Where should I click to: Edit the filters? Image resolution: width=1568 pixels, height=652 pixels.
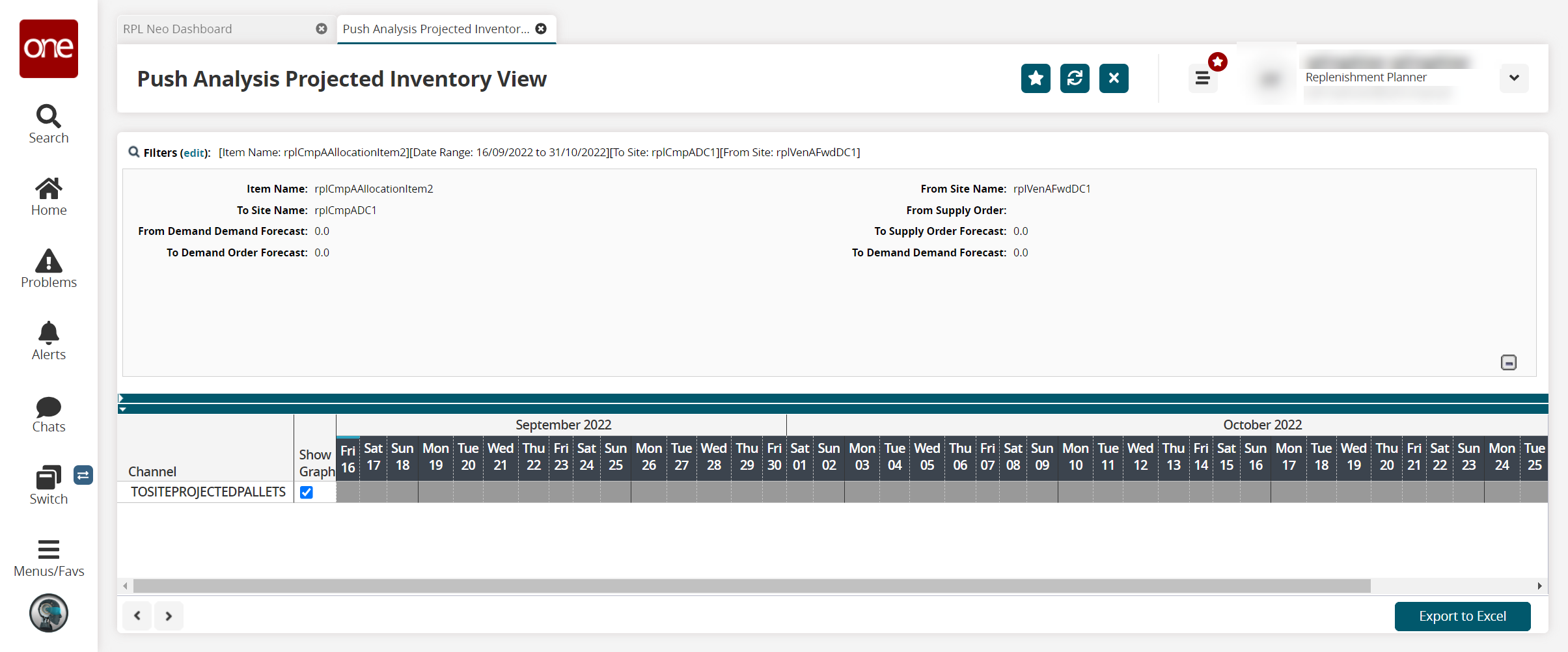pos(194,153)
